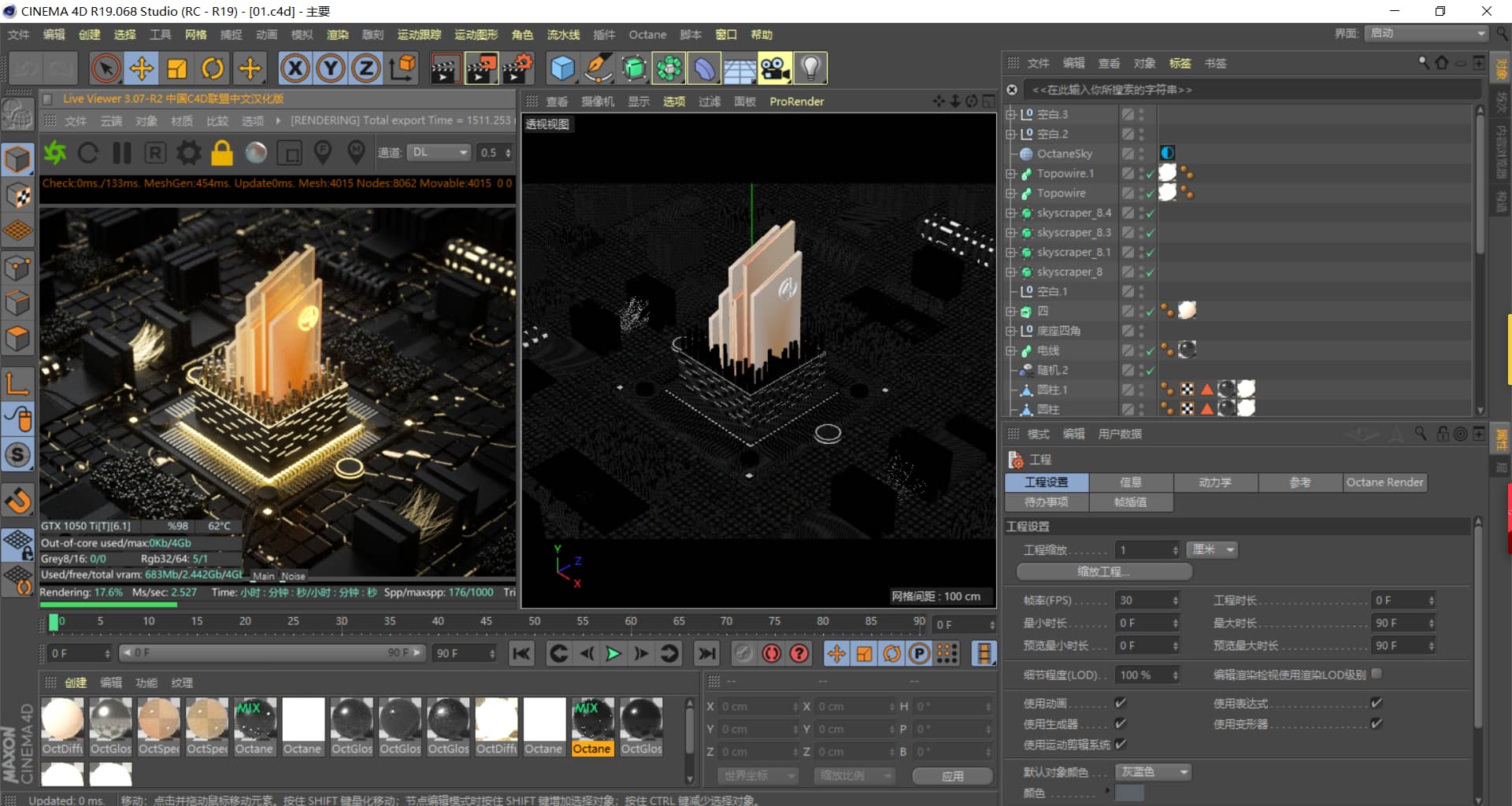Click the 应用 apply button
Viewport: 1512px width, 806px height.
952,776
